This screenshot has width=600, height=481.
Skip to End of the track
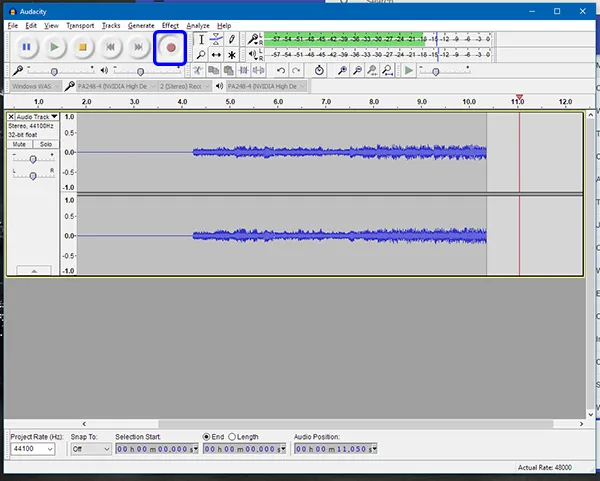tap(139, 47)
